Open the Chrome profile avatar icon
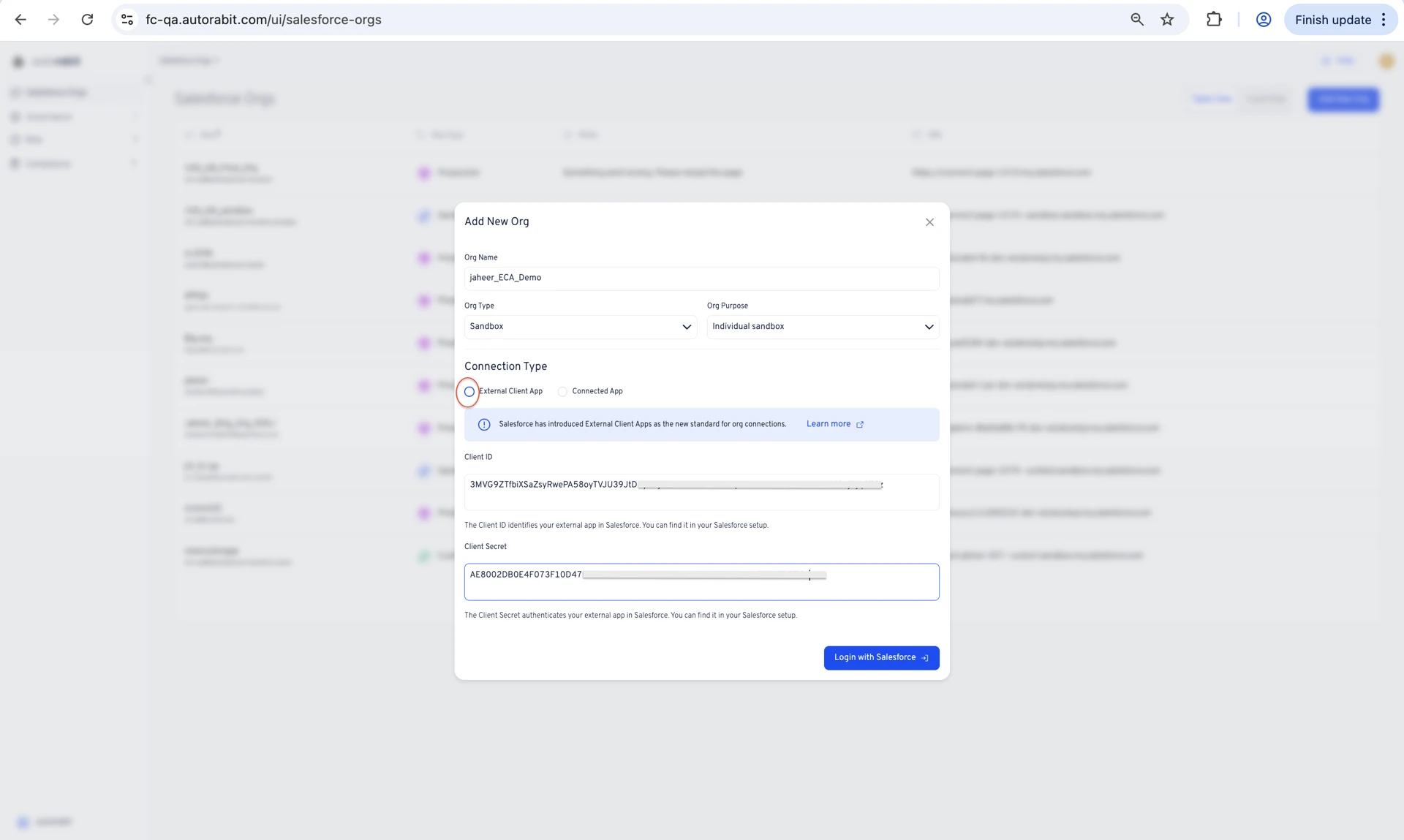The width and height of the screenshot is (1404, 840). click(x=1263, y=20)
